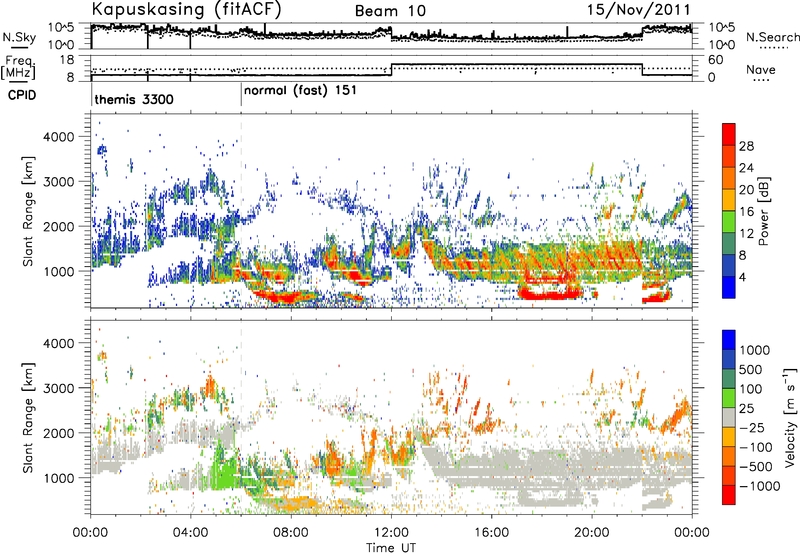
Task: Click the "Slant Range [km]" label of the power panel
Action: (x=28, y=211)
